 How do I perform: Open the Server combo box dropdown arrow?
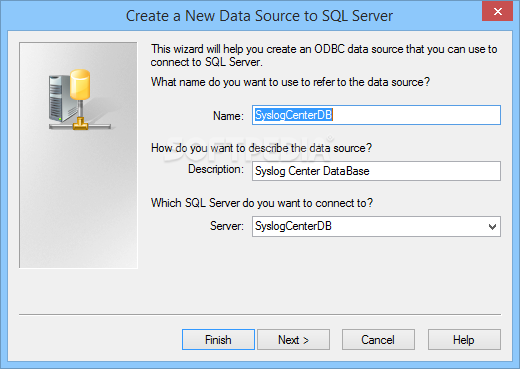tap(492, 227)
